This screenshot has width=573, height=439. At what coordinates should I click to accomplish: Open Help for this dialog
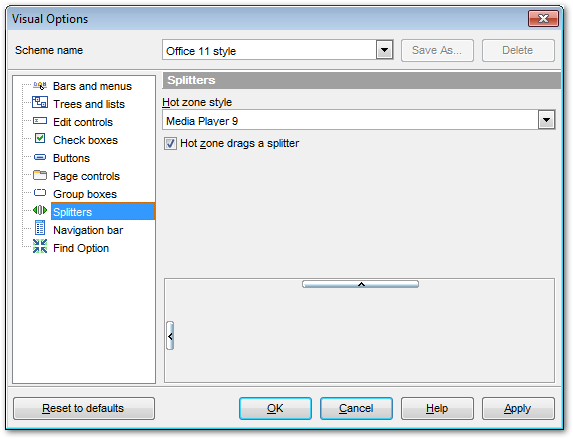[x=437, y=408]
